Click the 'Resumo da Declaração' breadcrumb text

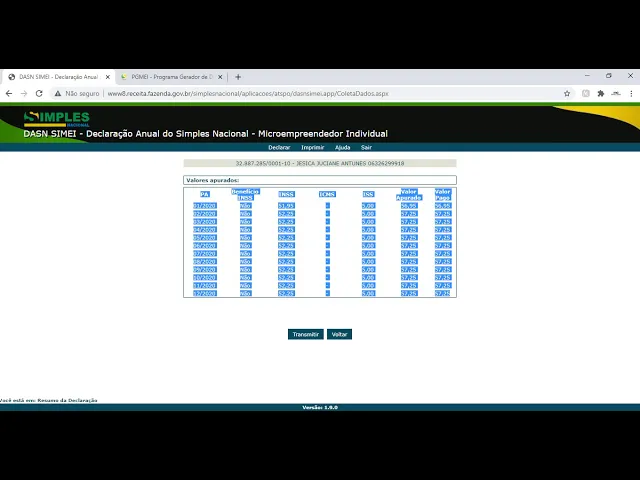coord(67,400)
